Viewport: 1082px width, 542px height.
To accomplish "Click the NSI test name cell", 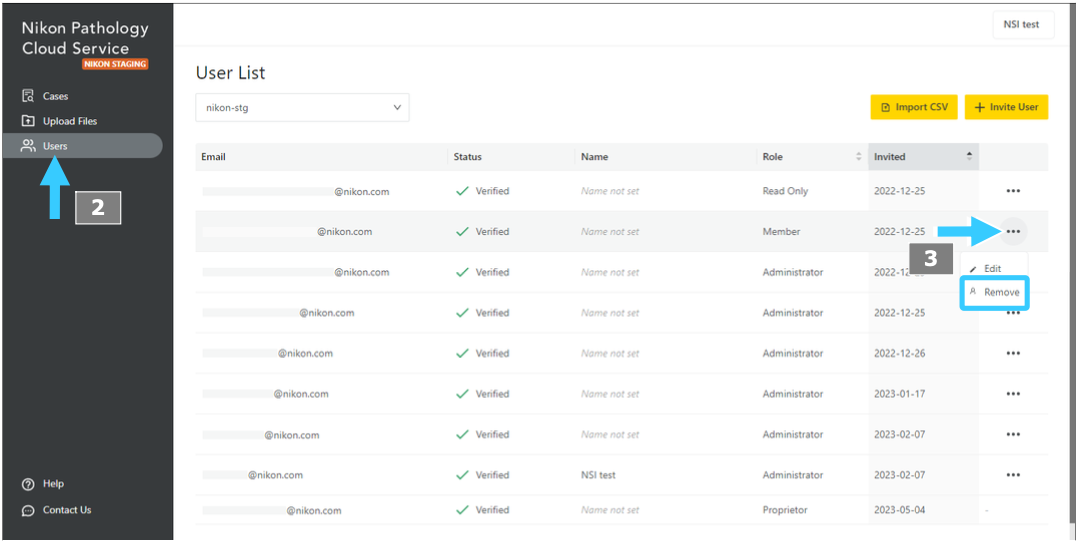I will pyautogui.click(x=598, y=475).
